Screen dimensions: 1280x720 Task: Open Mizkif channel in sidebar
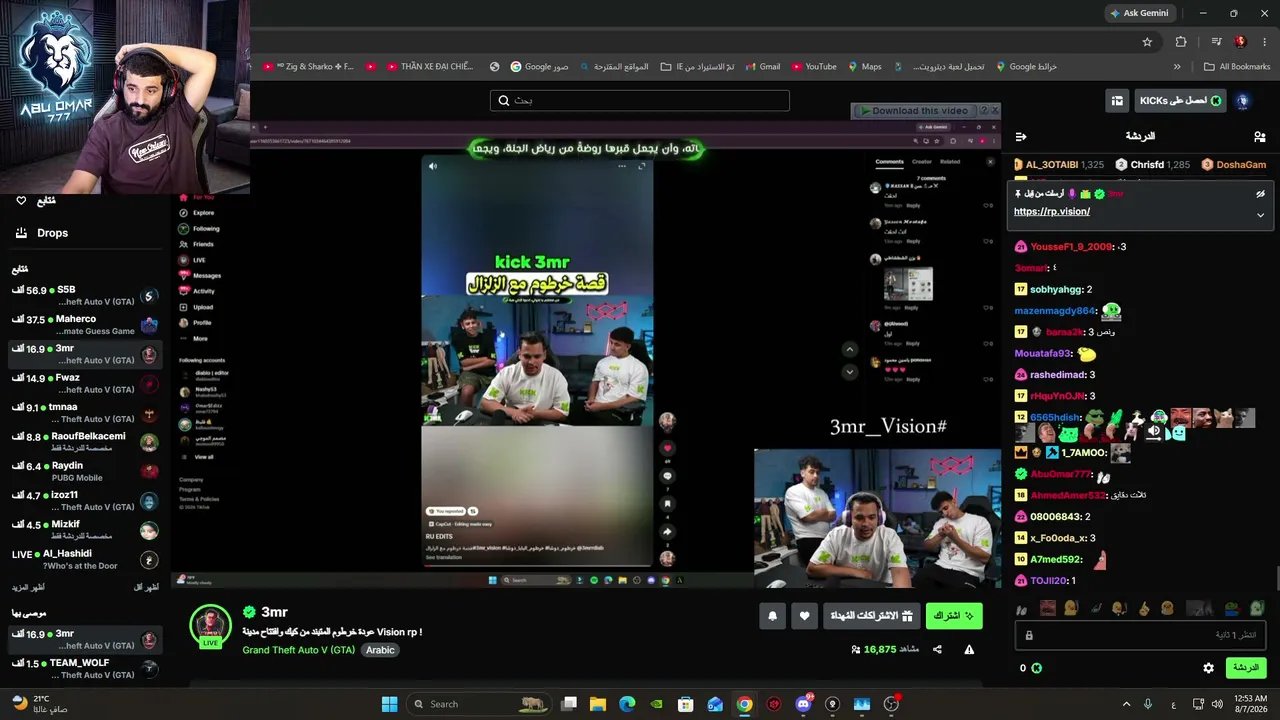click(x=85, y=530)
